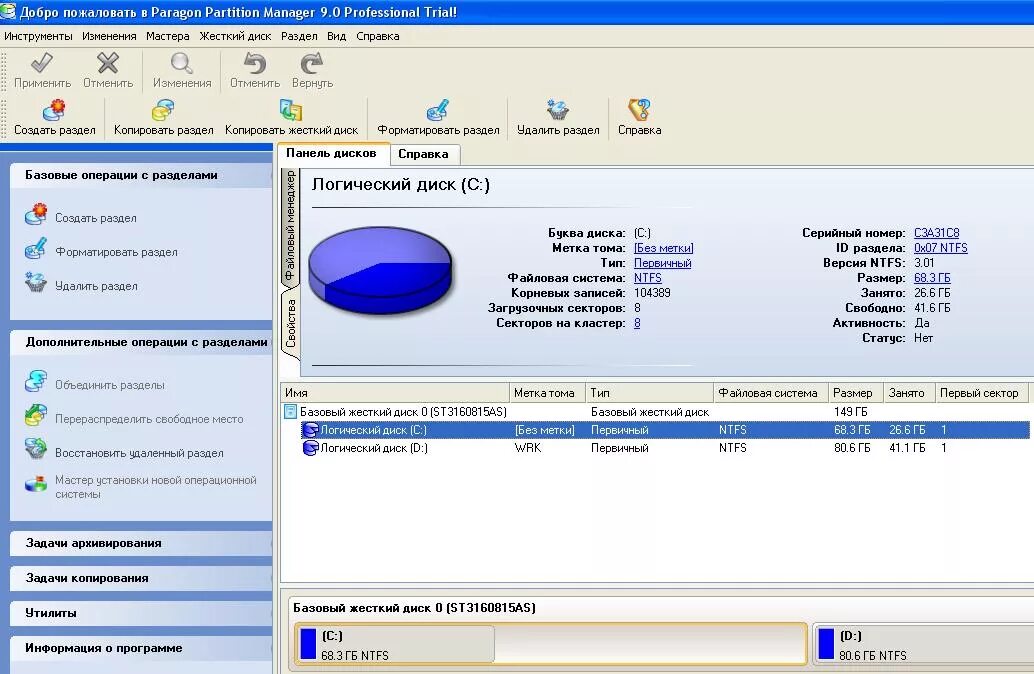
Task: Collapse Базовые операции с разделами section
Action: coord(140,175)
